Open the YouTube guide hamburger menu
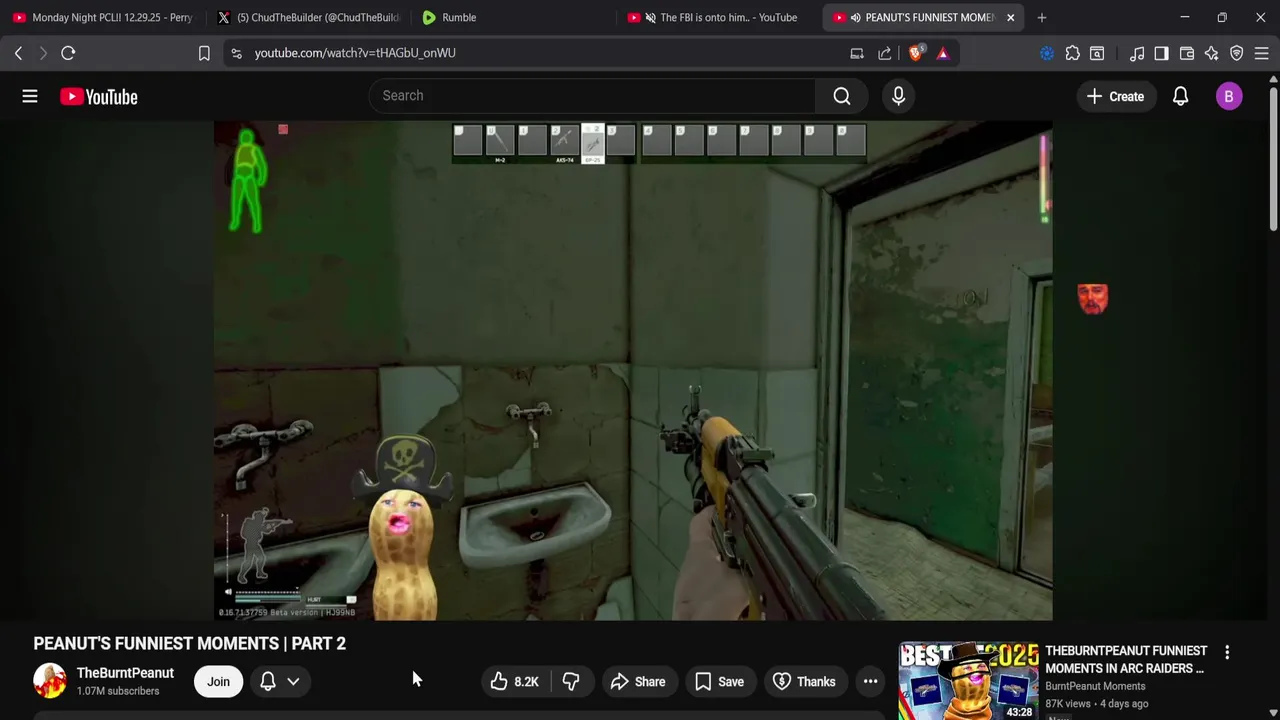1280x720 pixels. click(30, 96)
